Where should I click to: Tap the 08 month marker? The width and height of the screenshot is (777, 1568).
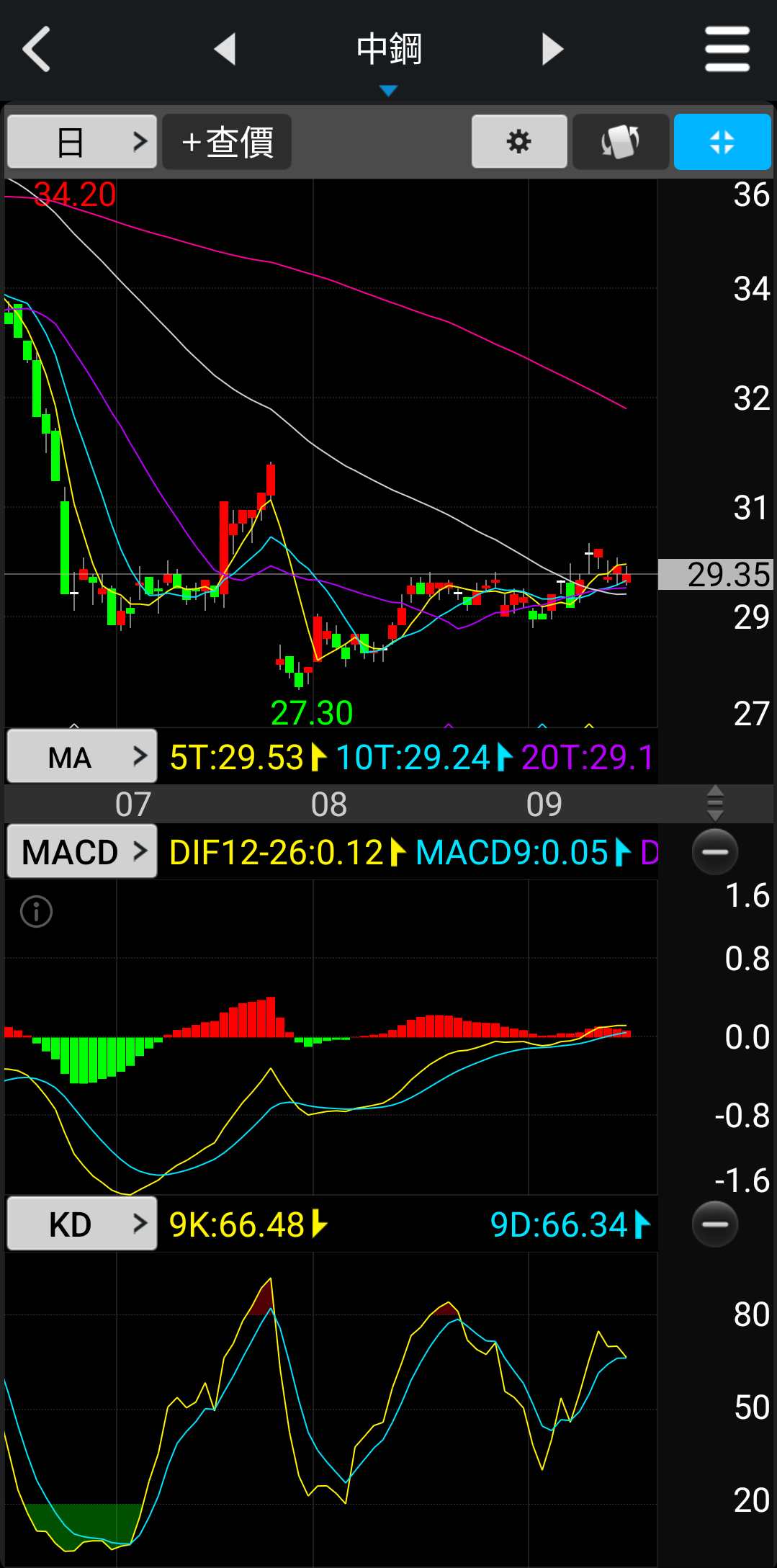[x=329, y=805]
